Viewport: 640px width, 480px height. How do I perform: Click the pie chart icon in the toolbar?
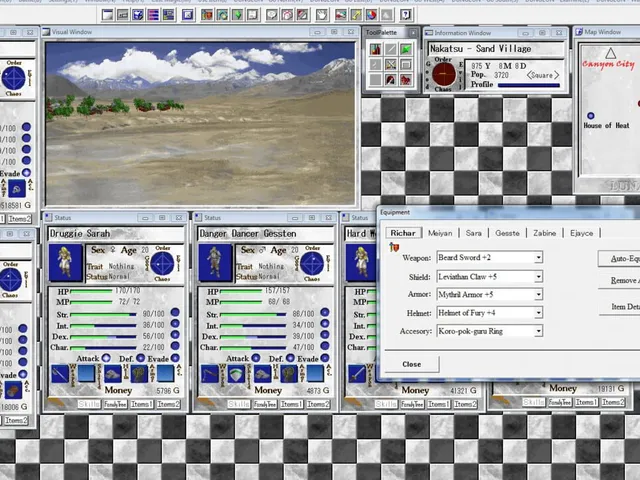(x=371, y=15)
